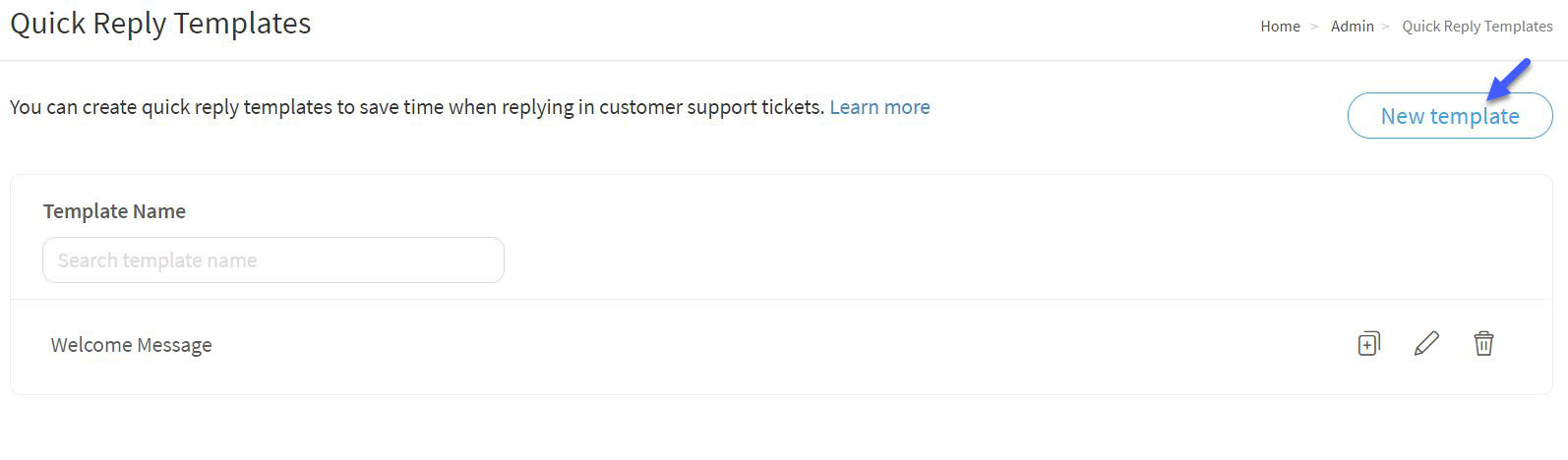Viewport: 1568px width, 460px height.
Task: Edit the Welcome Message template with pencil icon
Action: point(1426,344)
